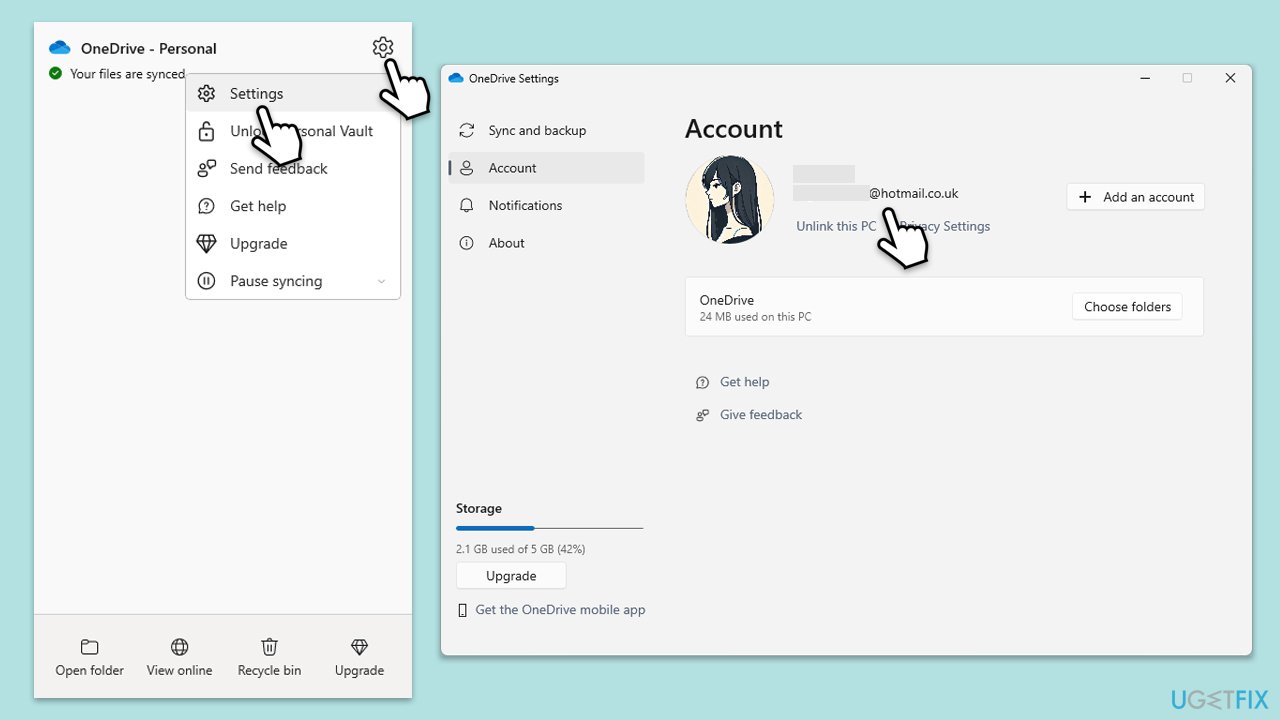Screen dimensions: 1280x720
Task: Open Get help link in Account page
Action: point(744,382)
